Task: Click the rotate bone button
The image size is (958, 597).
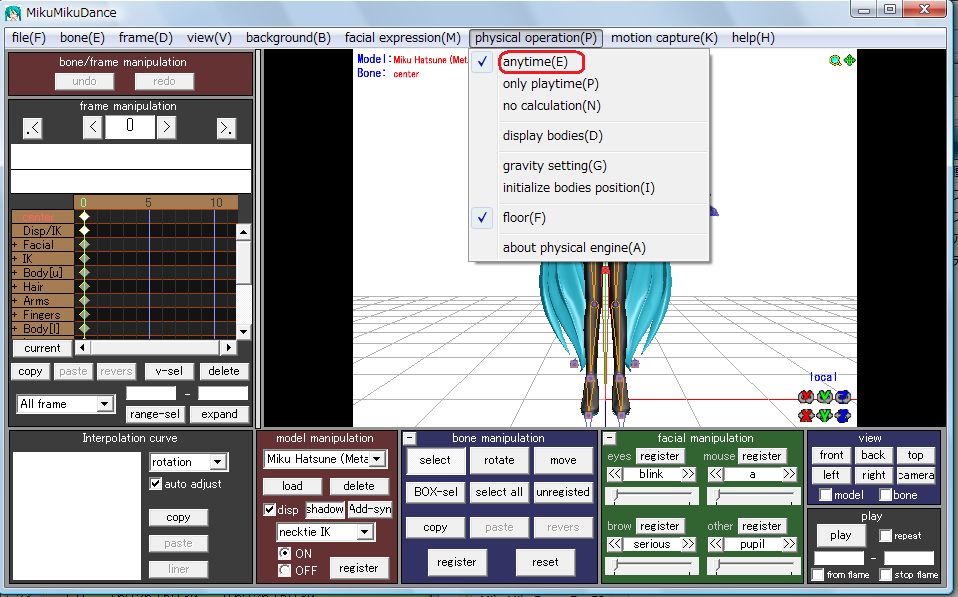Action: click(x=499, y=460)
